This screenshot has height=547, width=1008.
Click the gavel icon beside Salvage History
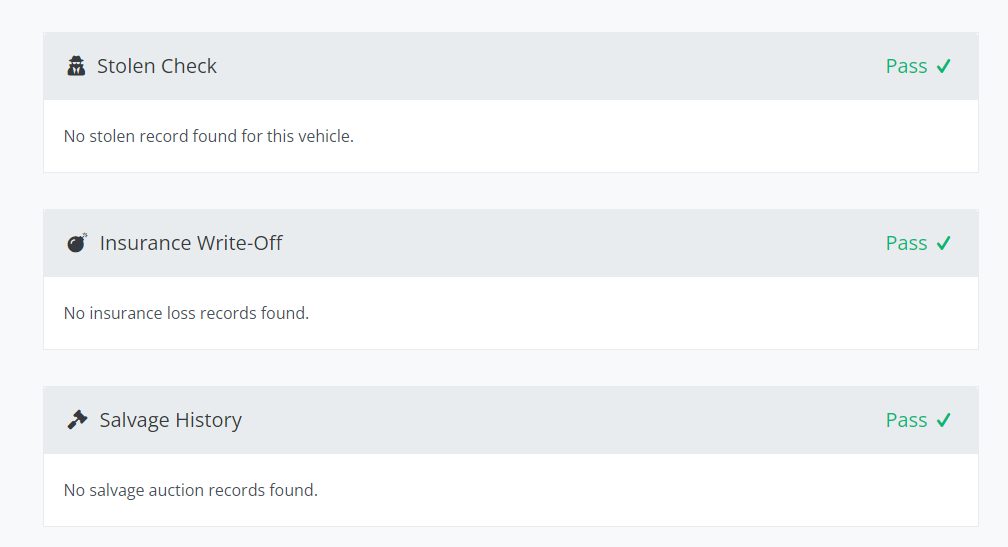click(77, 420)
